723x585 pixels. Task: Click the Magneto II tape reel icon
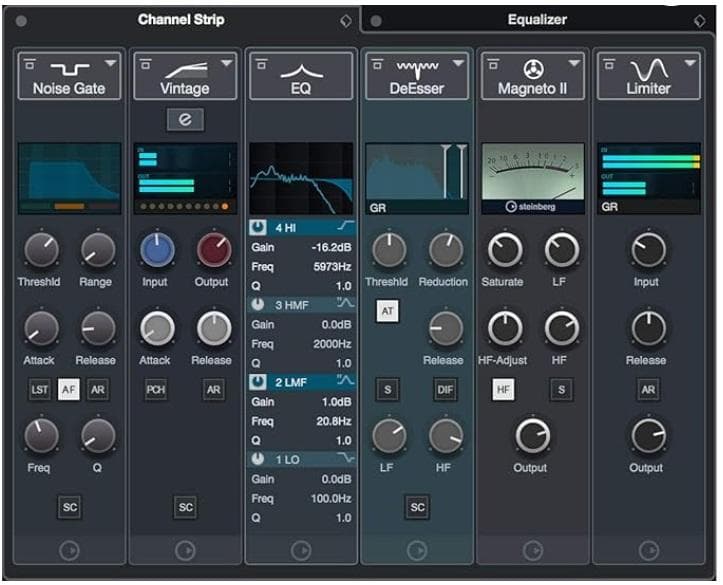point(533,69)
